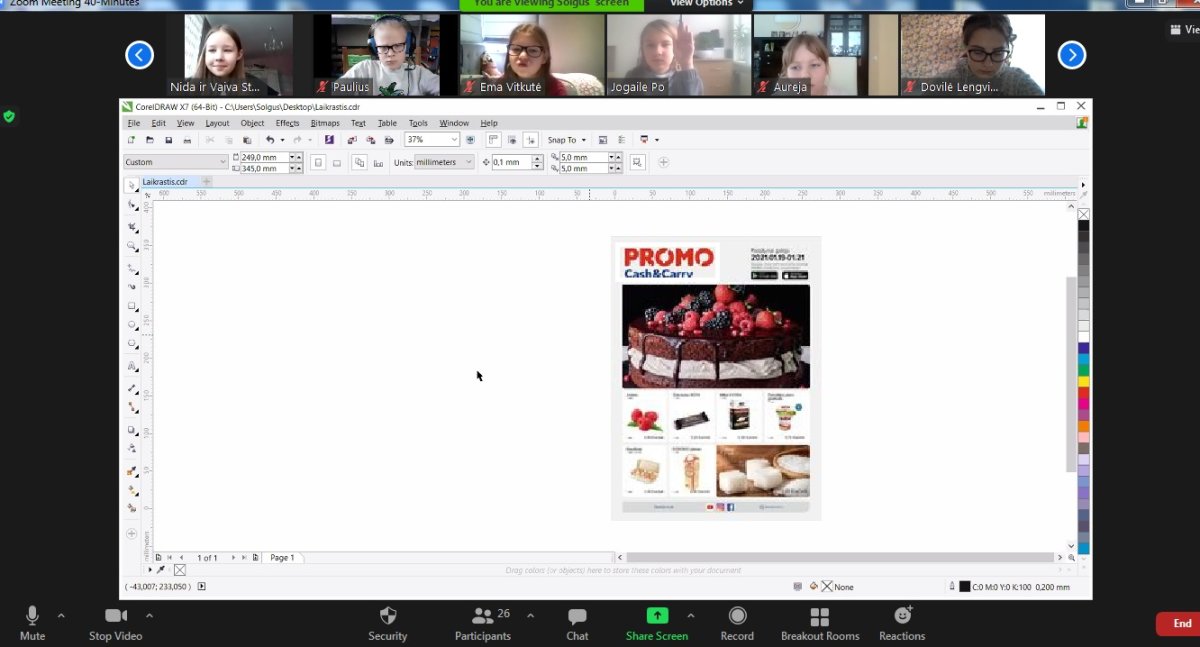
Task: Expand the Undo history dropdown arrow
Action: pyautogui.click(x=282, y=140)
